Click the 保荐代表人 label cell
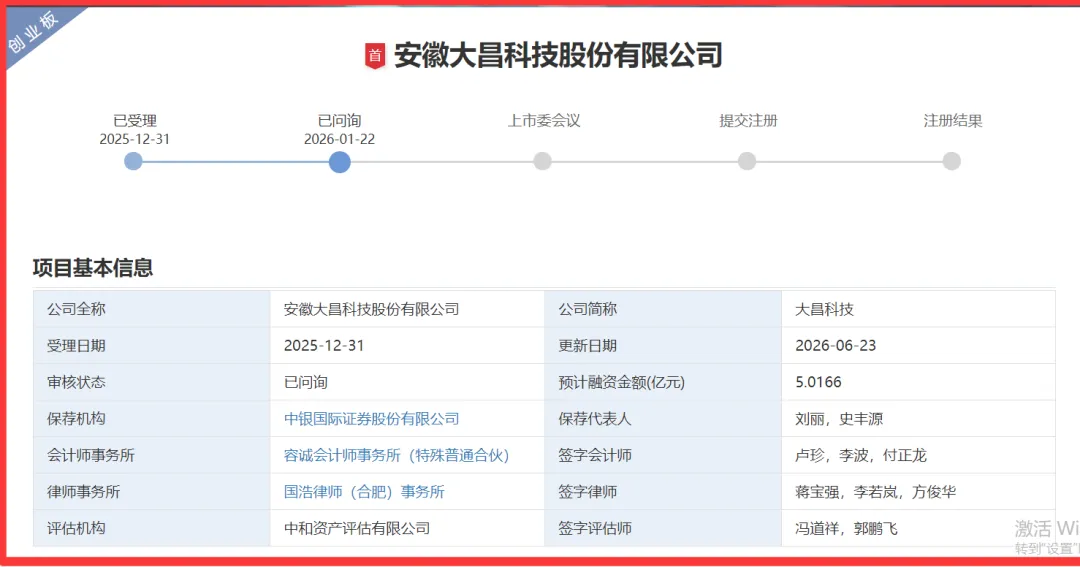 point(663,419)
